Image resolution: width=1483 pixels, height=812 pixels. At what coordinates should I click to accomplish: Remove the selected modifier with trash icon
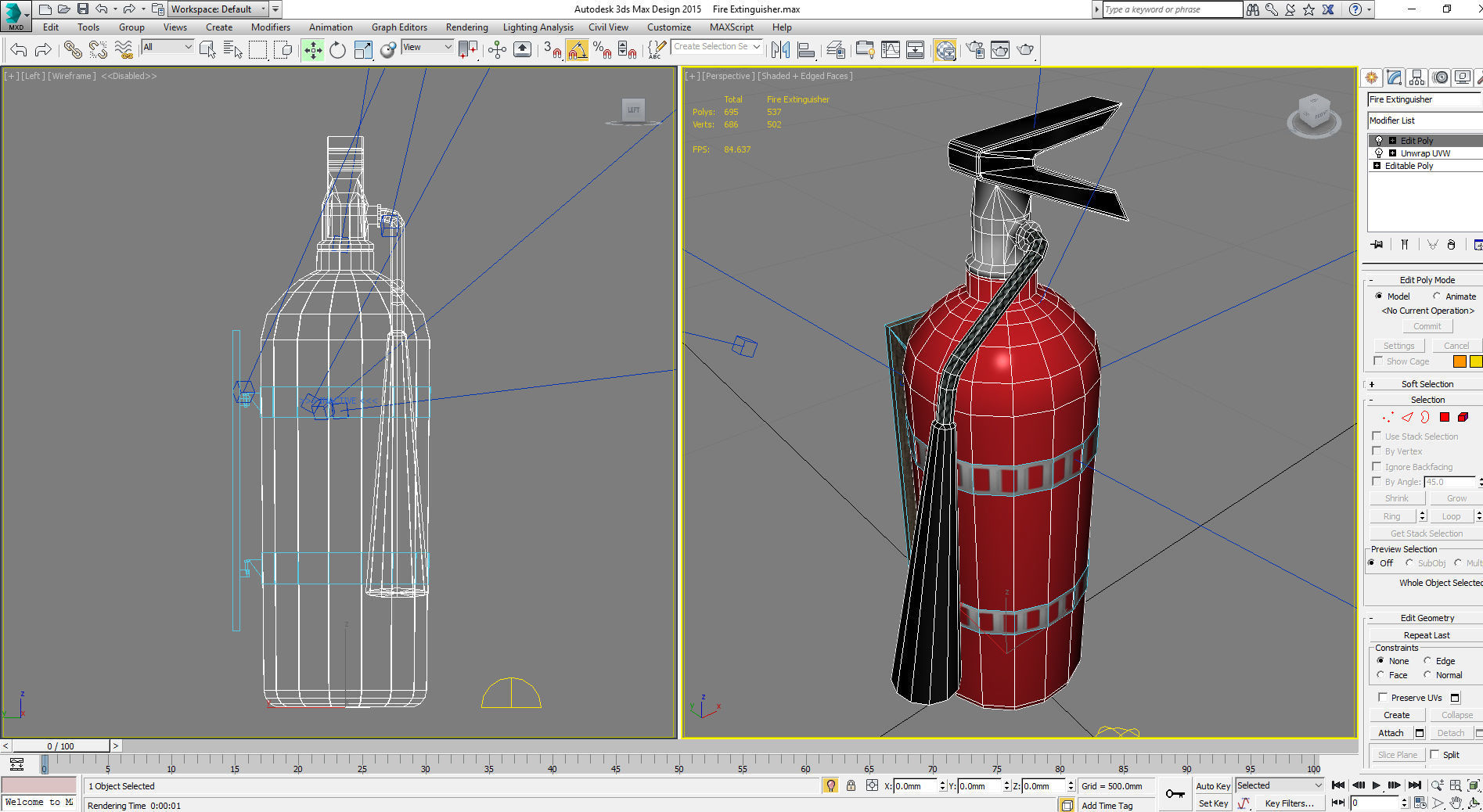pos(1452,244)
